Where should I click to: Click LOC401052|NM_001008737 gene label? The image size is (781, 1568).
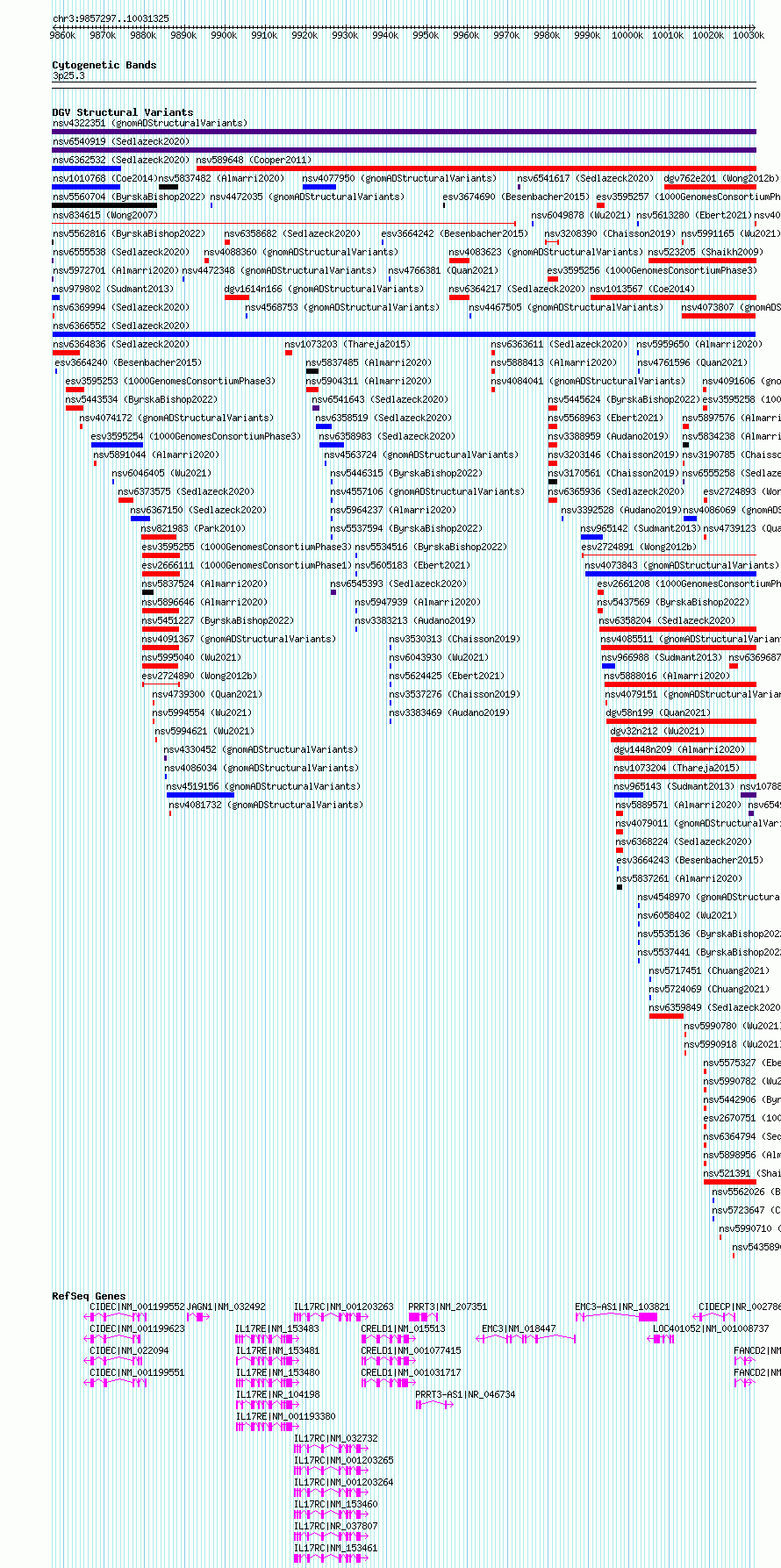(x=711, y=1329)
